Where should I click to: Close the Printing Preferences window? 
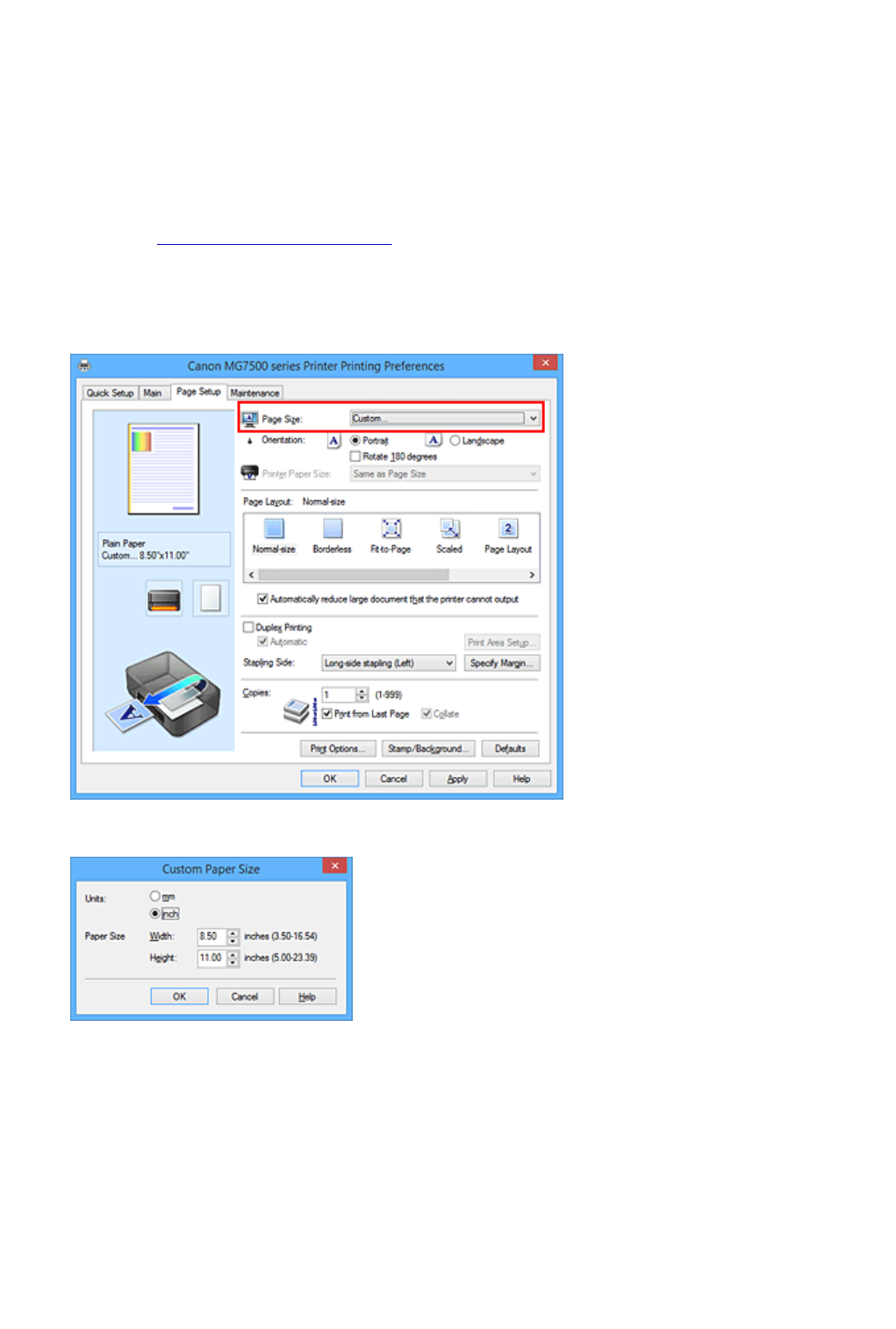click(545, 363)
